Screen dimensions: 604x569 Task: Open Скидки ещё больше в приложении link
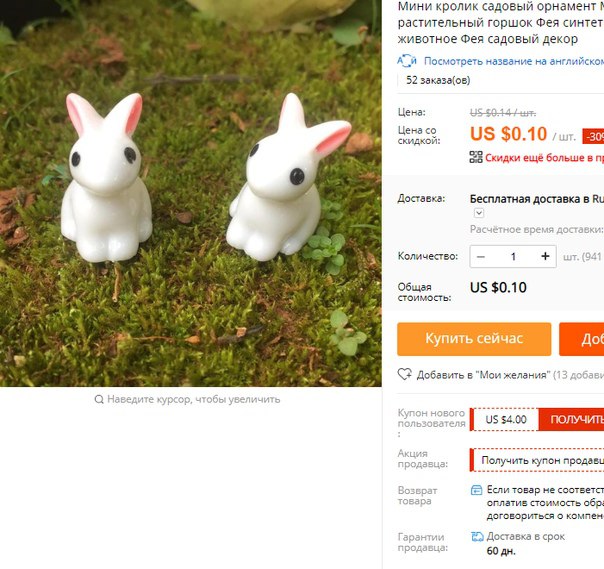pyautogui.click(x=544, y=158)
